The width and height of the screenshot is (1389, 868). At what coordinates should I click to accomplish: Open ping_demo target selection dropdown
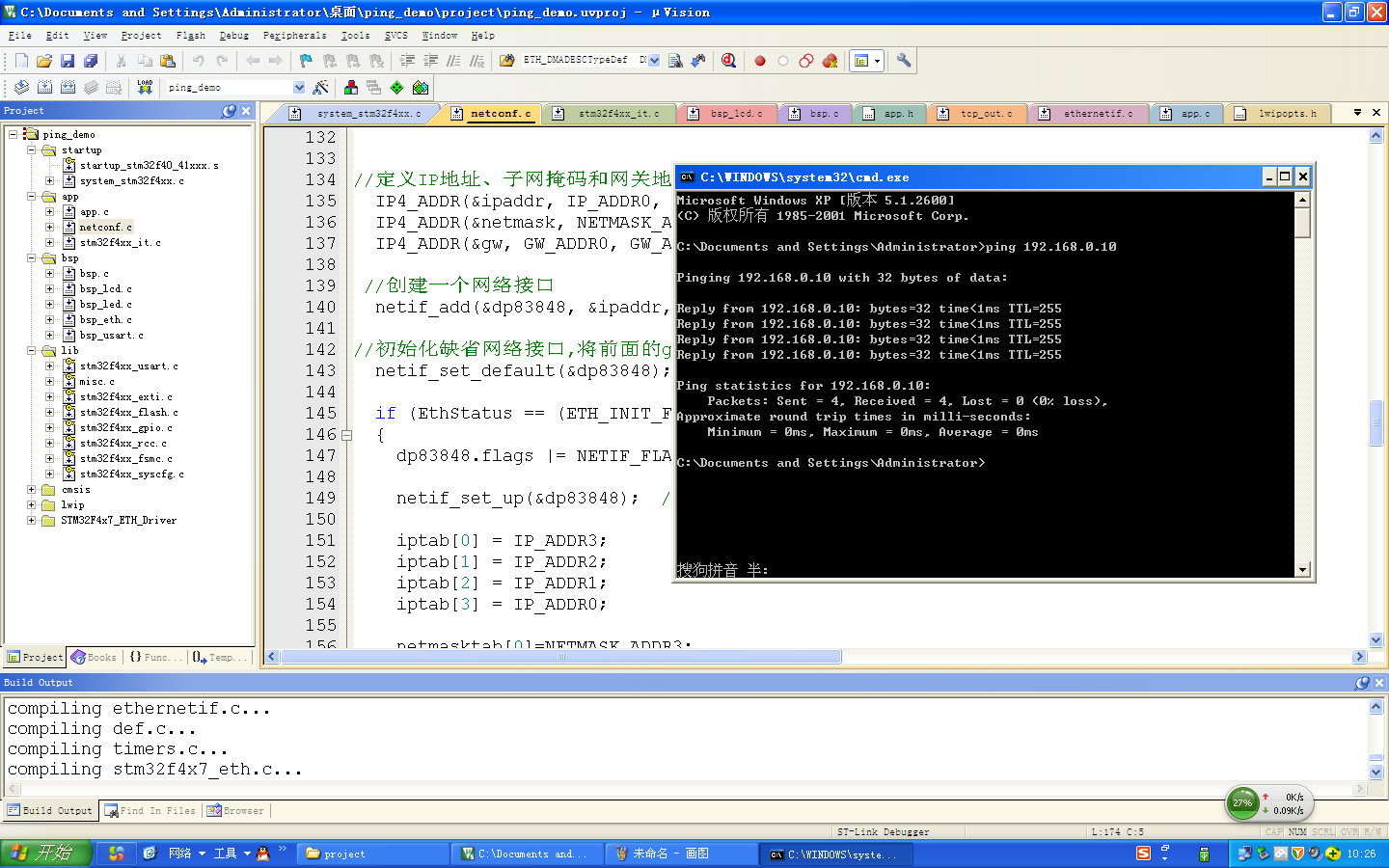[299, 87]
